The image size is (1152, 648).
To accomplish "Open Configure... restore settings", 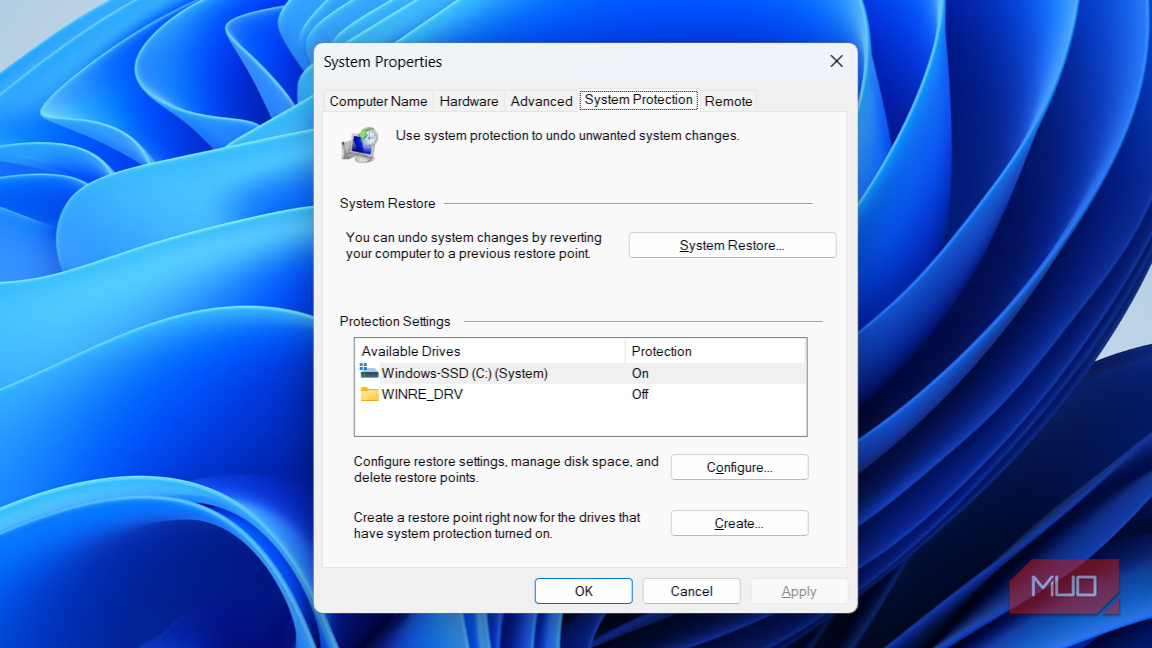I will pyautogui.click(x=739, y=467).
